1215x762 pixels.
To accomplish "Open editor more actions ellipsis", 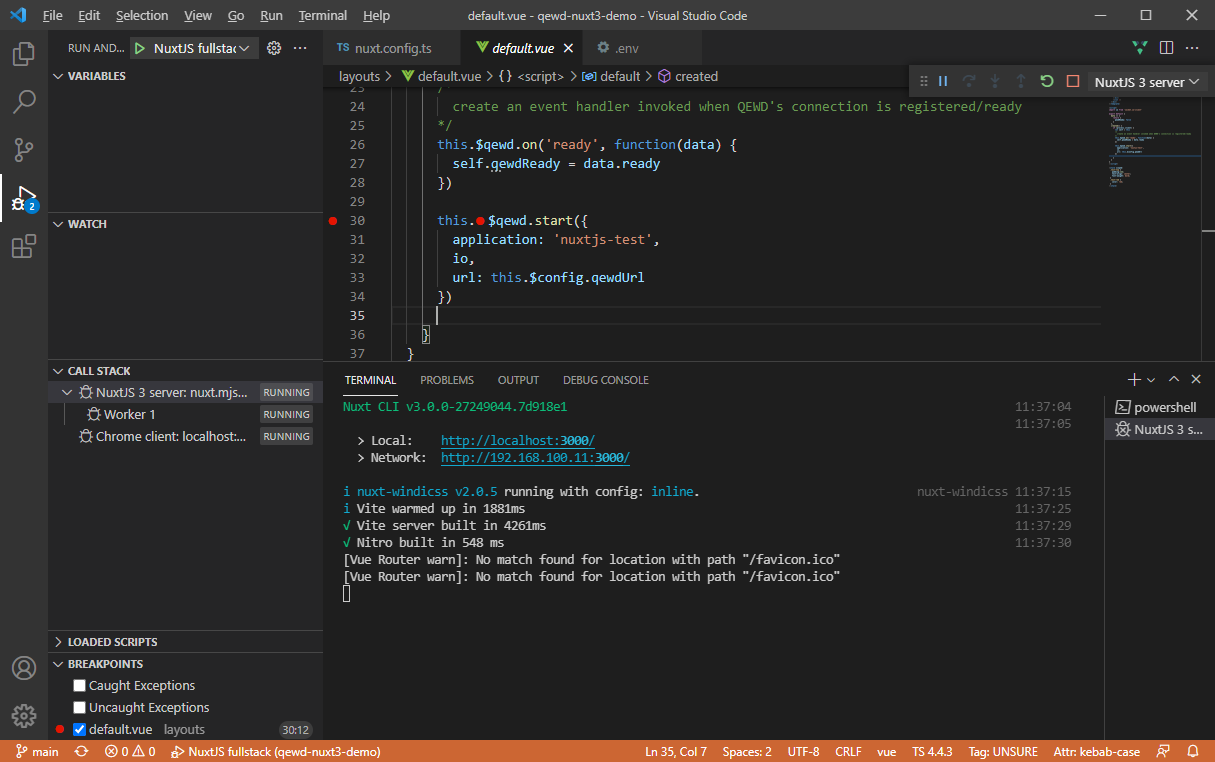I will click(1192, 47).
